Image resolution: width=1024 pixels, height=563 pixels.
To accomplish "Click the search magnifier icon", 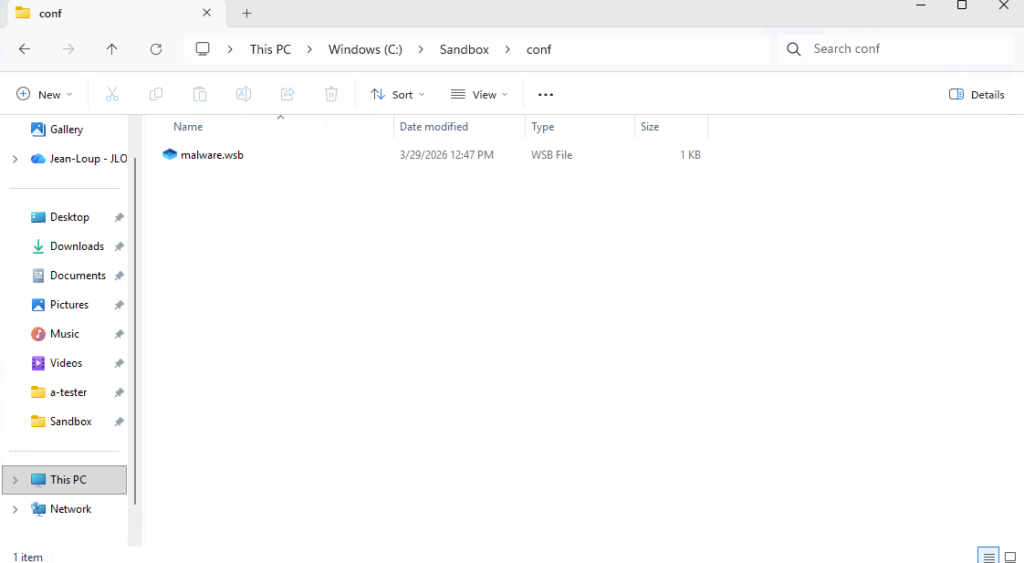I will 793,49.
